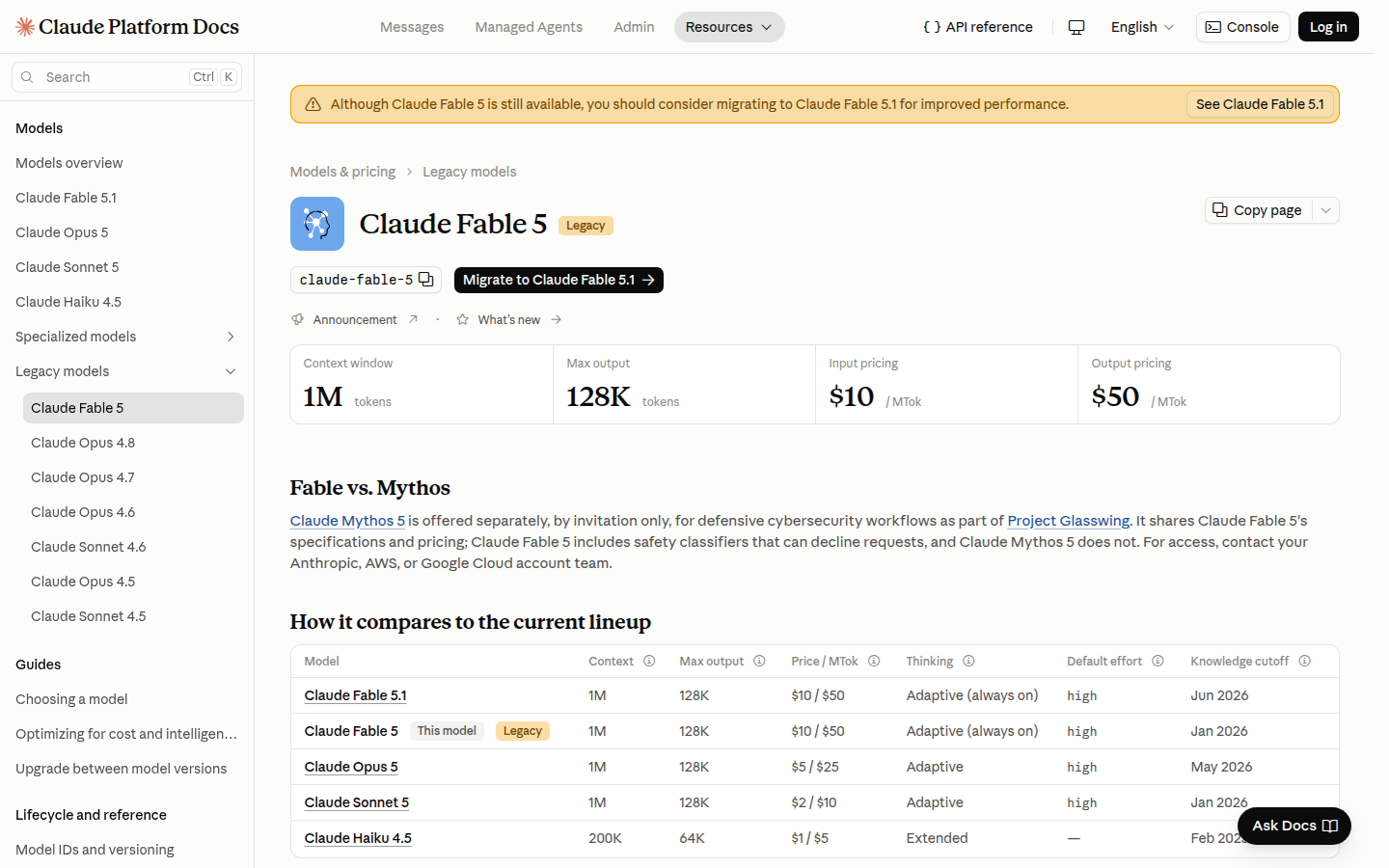This screenshot has height=868, width=1389.
Task: Show info for the Price / MTok column
Action: click(x=874, y=661)
